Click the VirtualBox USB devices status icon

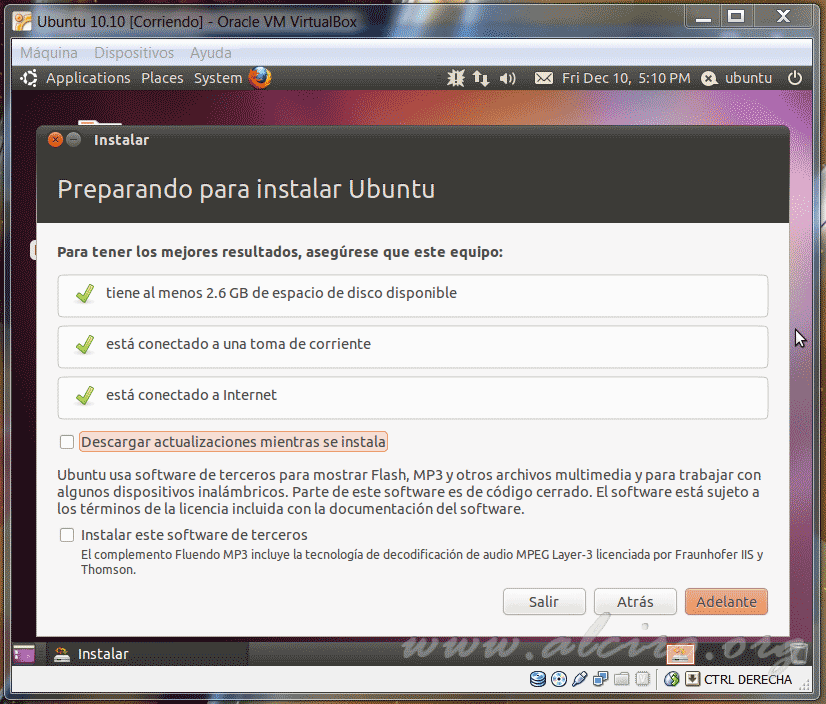pos(579,679)
